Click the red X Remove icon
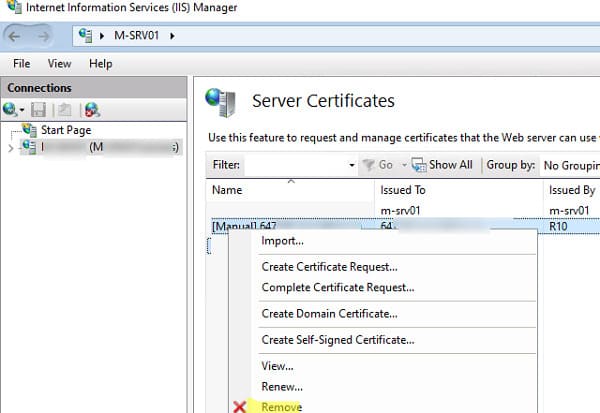600x413 pixels. (240, 407)
